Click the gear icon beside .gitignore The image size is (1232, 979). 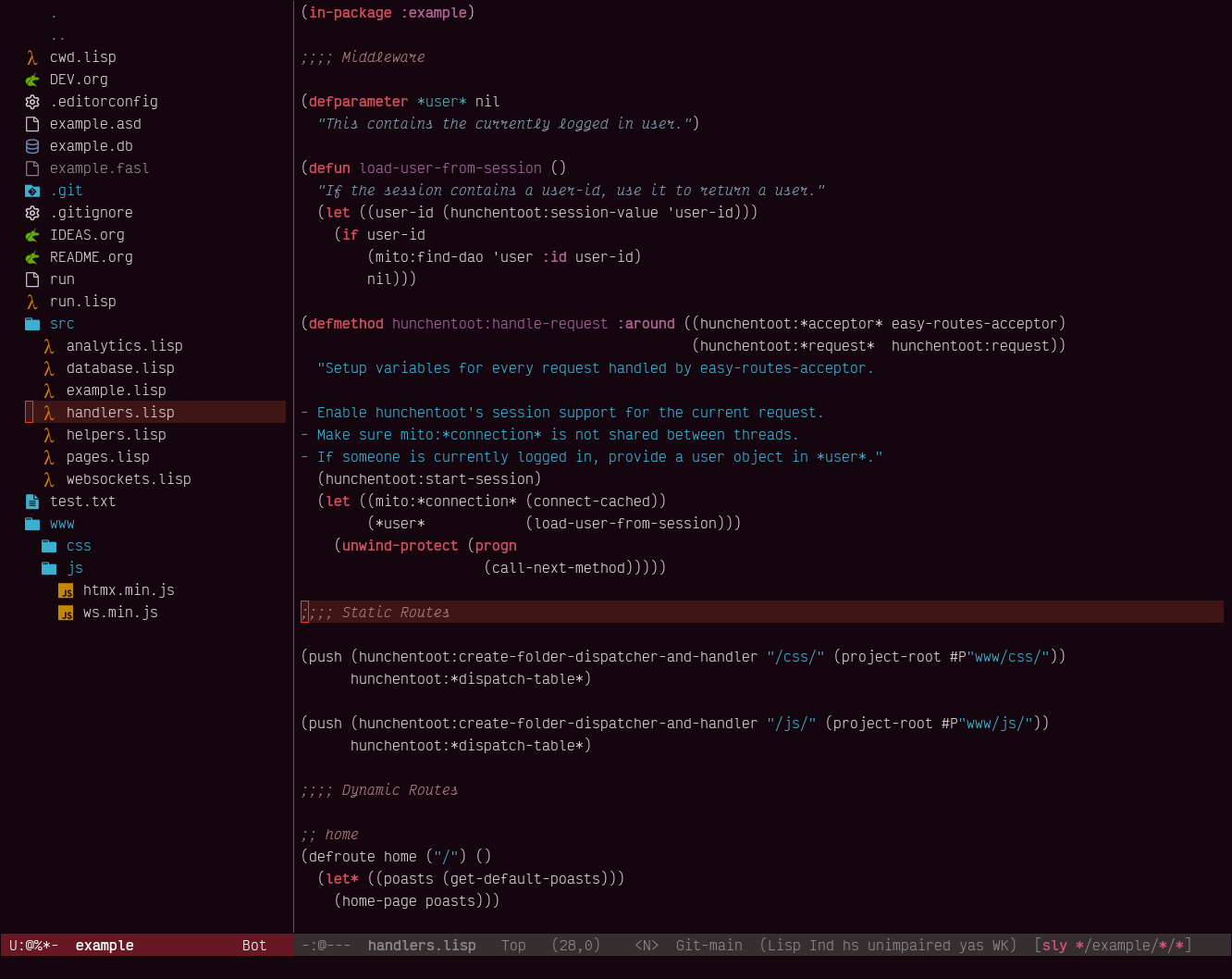[x=32, y=213]
